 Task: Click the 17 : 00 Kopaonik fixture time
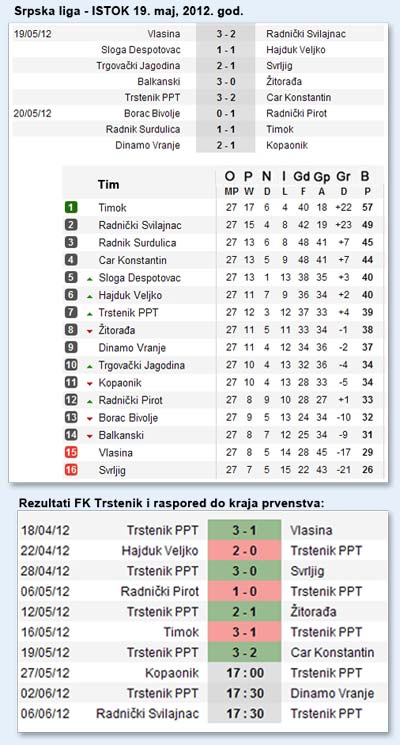coord(245,673)
